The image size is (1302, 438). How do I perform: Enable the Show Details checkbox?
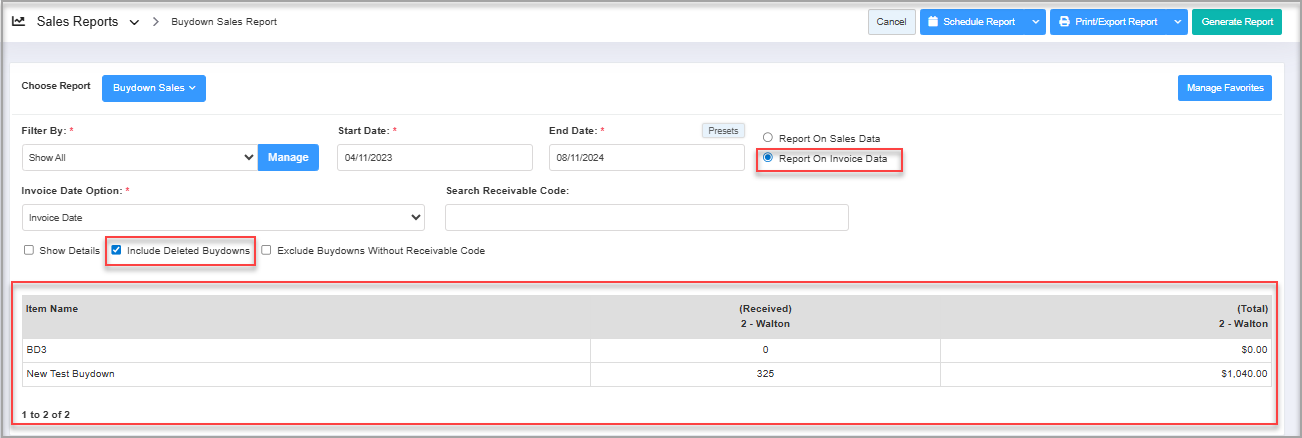click(29, 251)
